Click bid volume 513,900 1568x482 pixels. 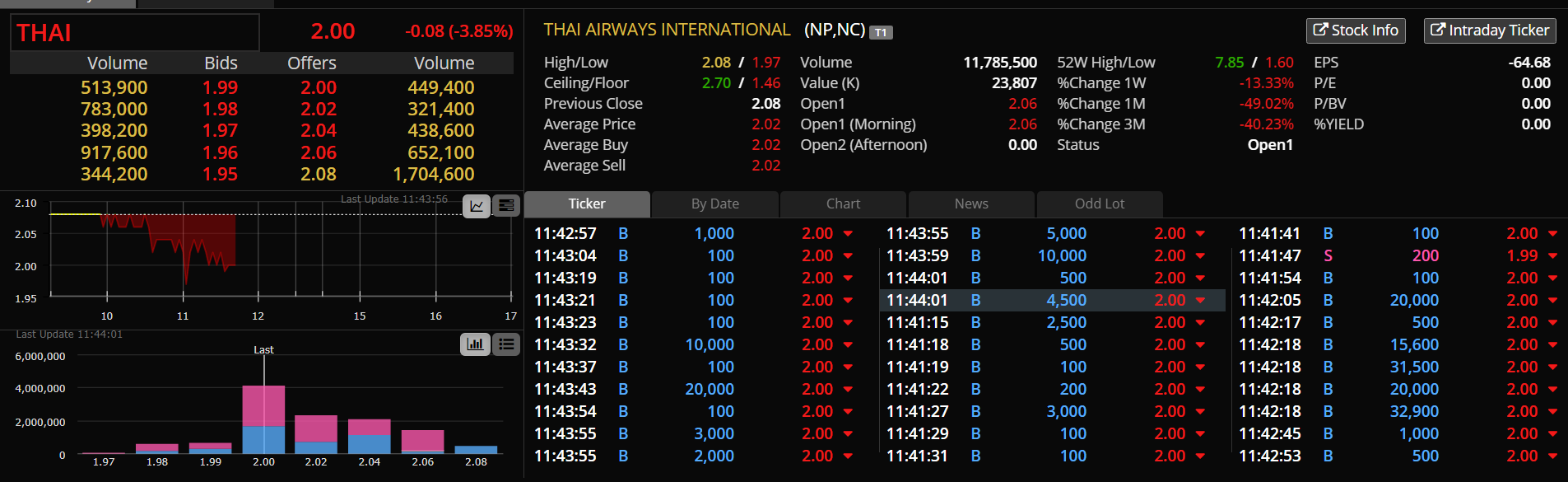coord(114,87)
